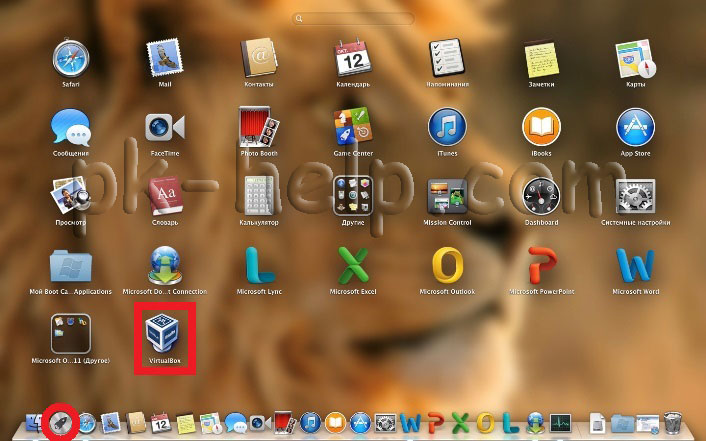Open minimized window thumbnail in Dock

click(x=647, y=423)
